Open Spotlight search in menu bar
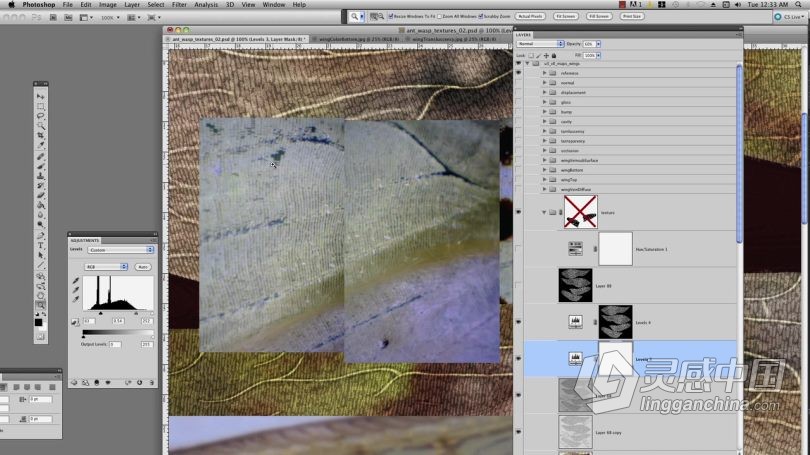The image size is (810, 455). 799,5
